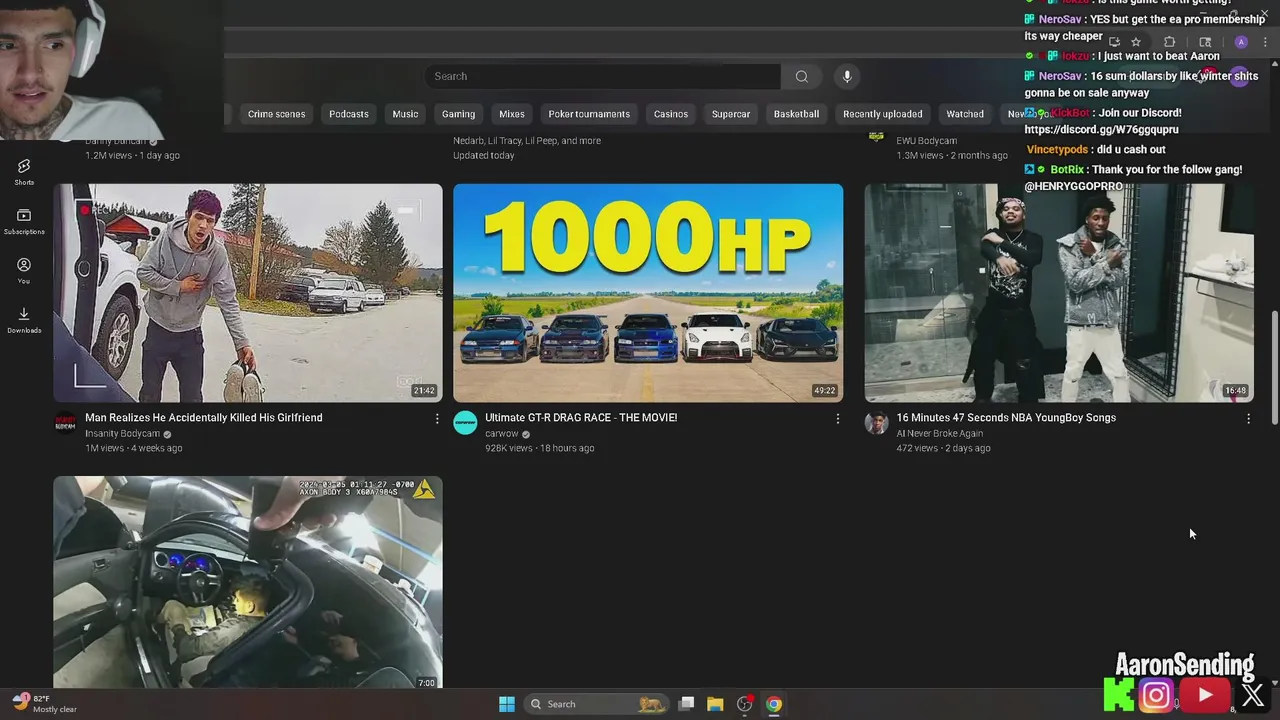Select the Watched filter chip

(965, 114)
